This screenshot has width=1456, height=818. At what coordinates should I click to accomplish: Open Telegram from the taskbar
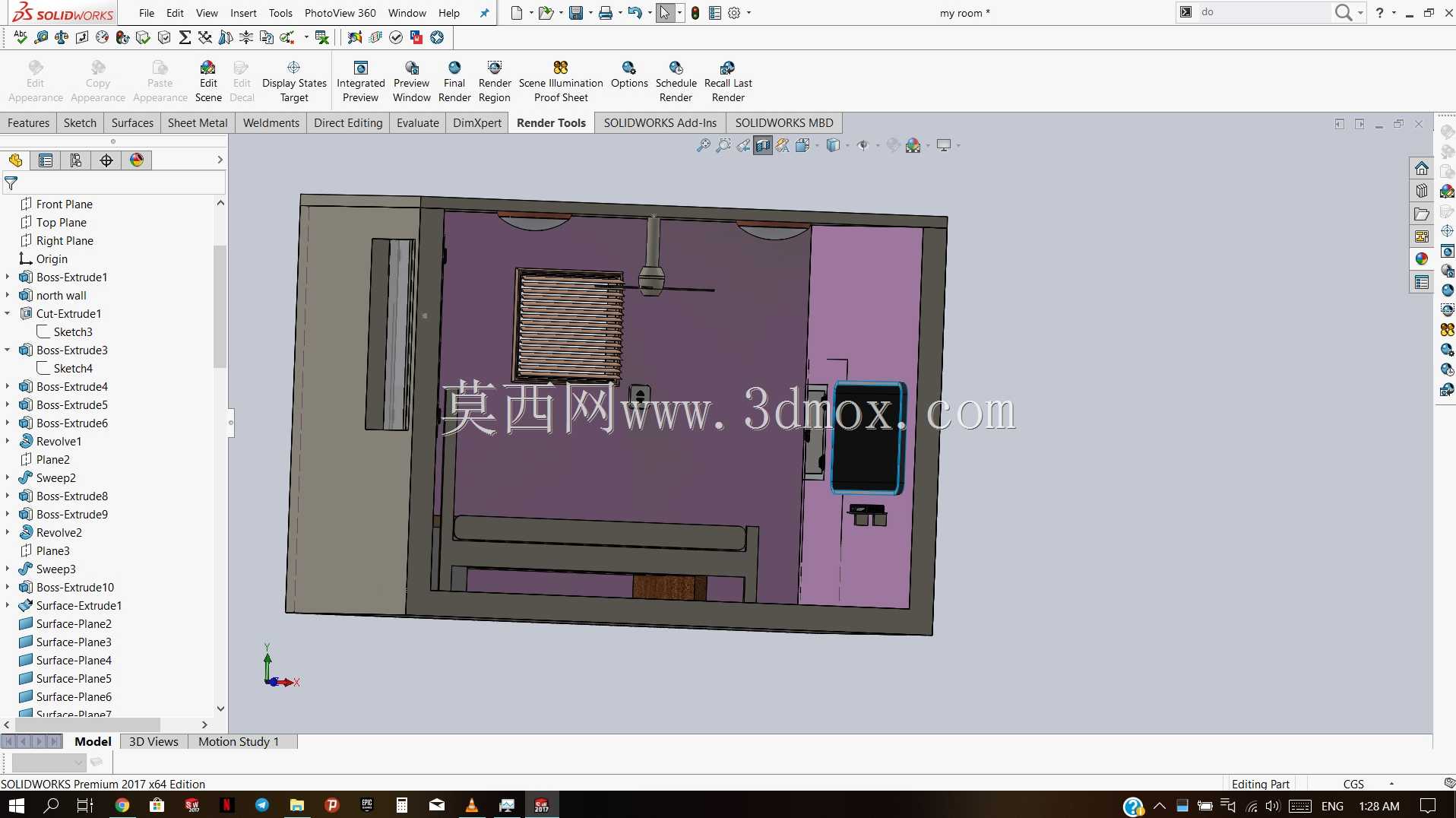click(x=262, y=805)
